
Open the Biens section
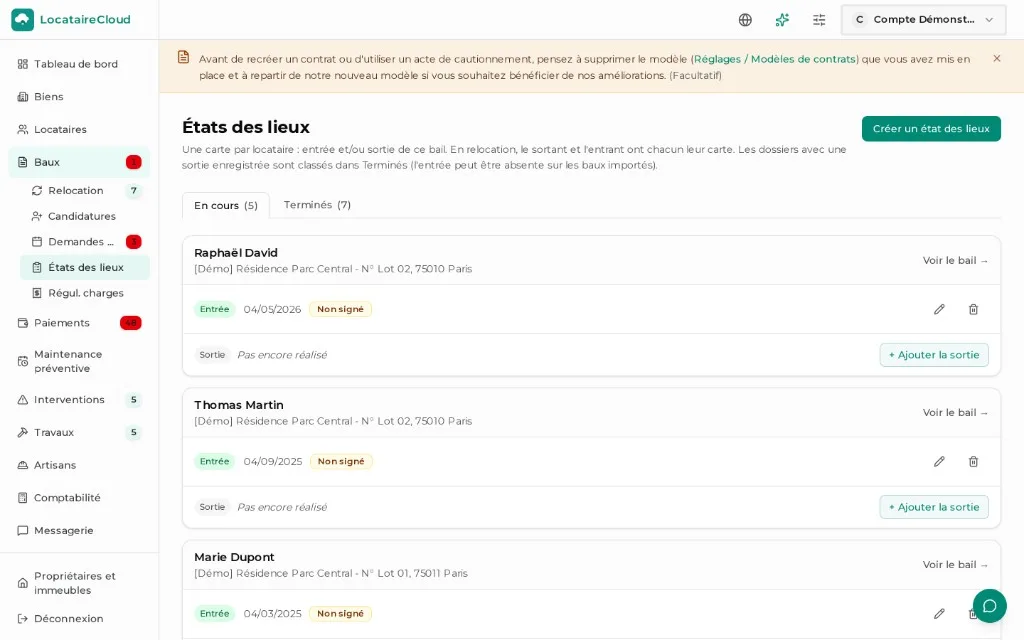tap(79, 97)
